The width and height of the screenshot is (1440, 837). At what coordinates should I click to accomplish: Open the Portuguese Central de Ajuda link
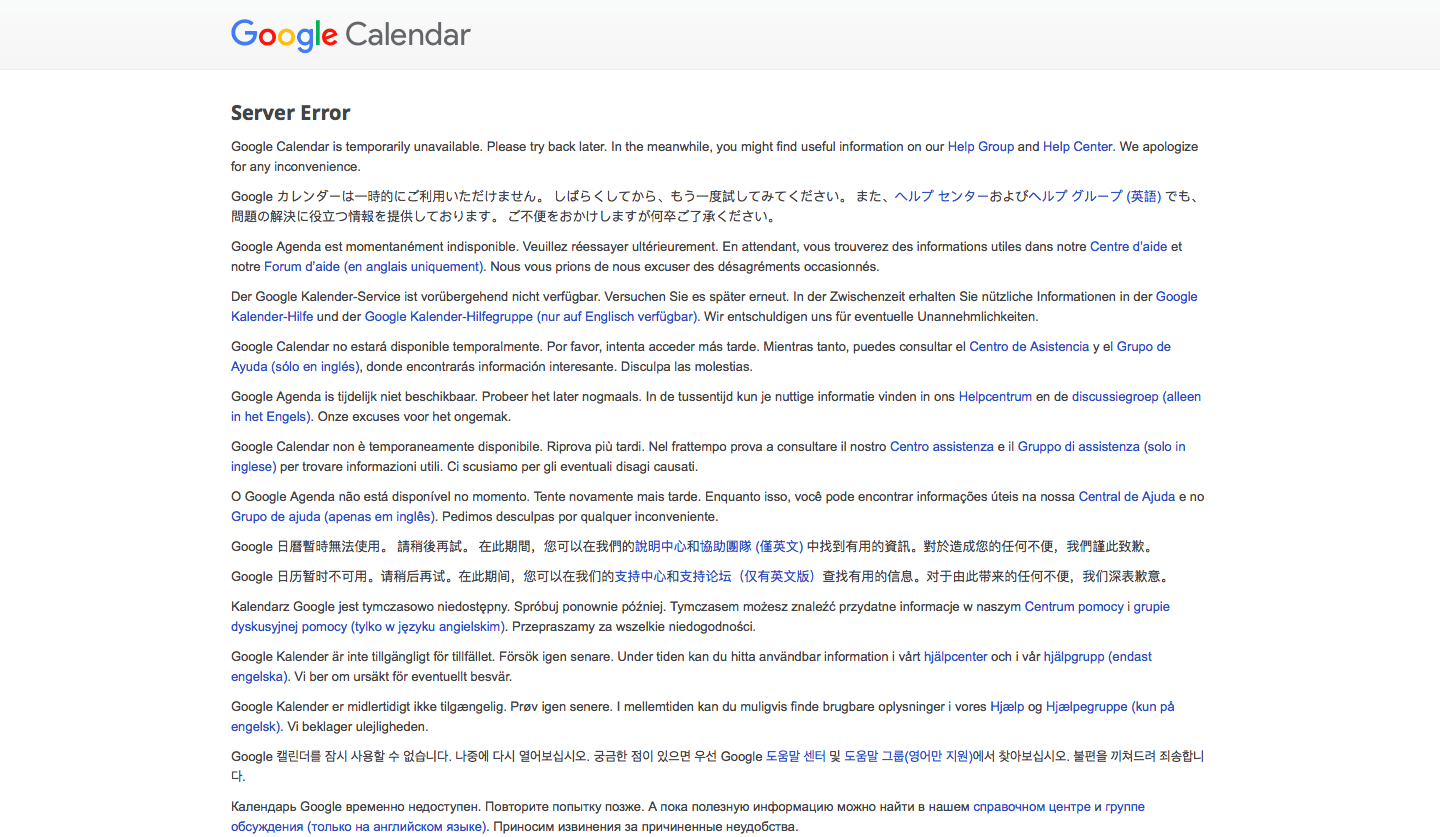[1127, 496]
